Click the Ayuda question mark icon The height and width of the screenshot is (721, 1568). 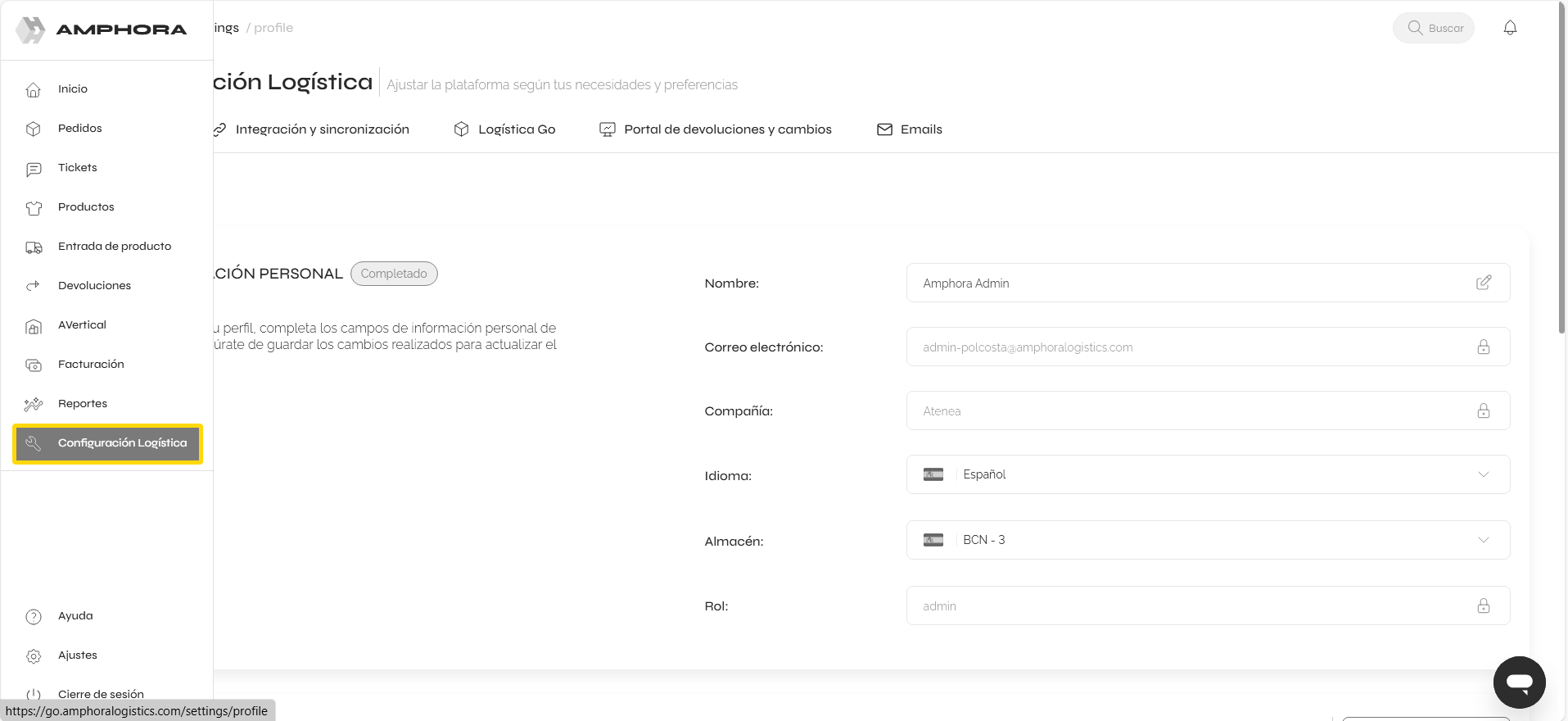[34, 616]
